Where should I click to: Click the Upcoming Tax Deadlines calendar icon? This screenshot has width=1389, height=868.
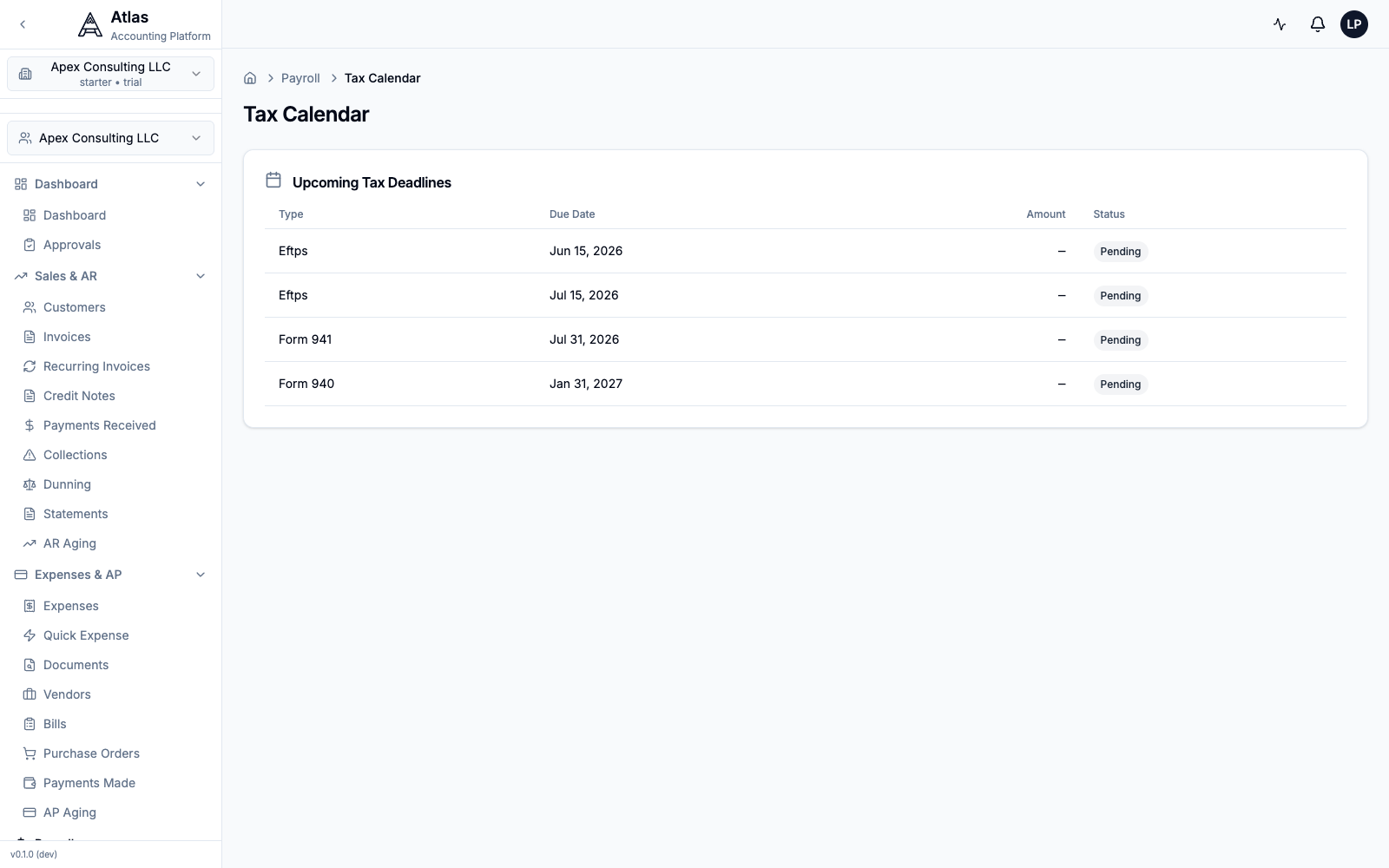click(x=273, y=180)
